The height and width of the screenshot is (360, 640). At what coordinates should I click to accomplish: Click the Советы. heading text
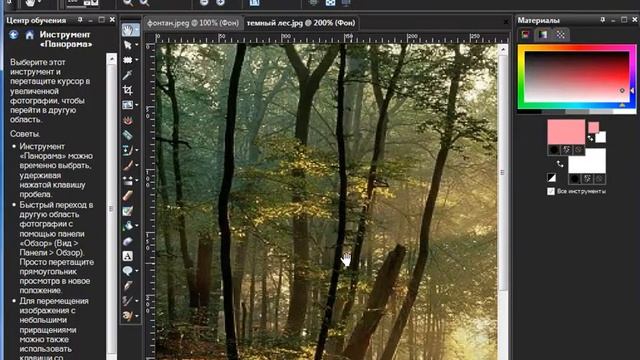coord(25,134)
